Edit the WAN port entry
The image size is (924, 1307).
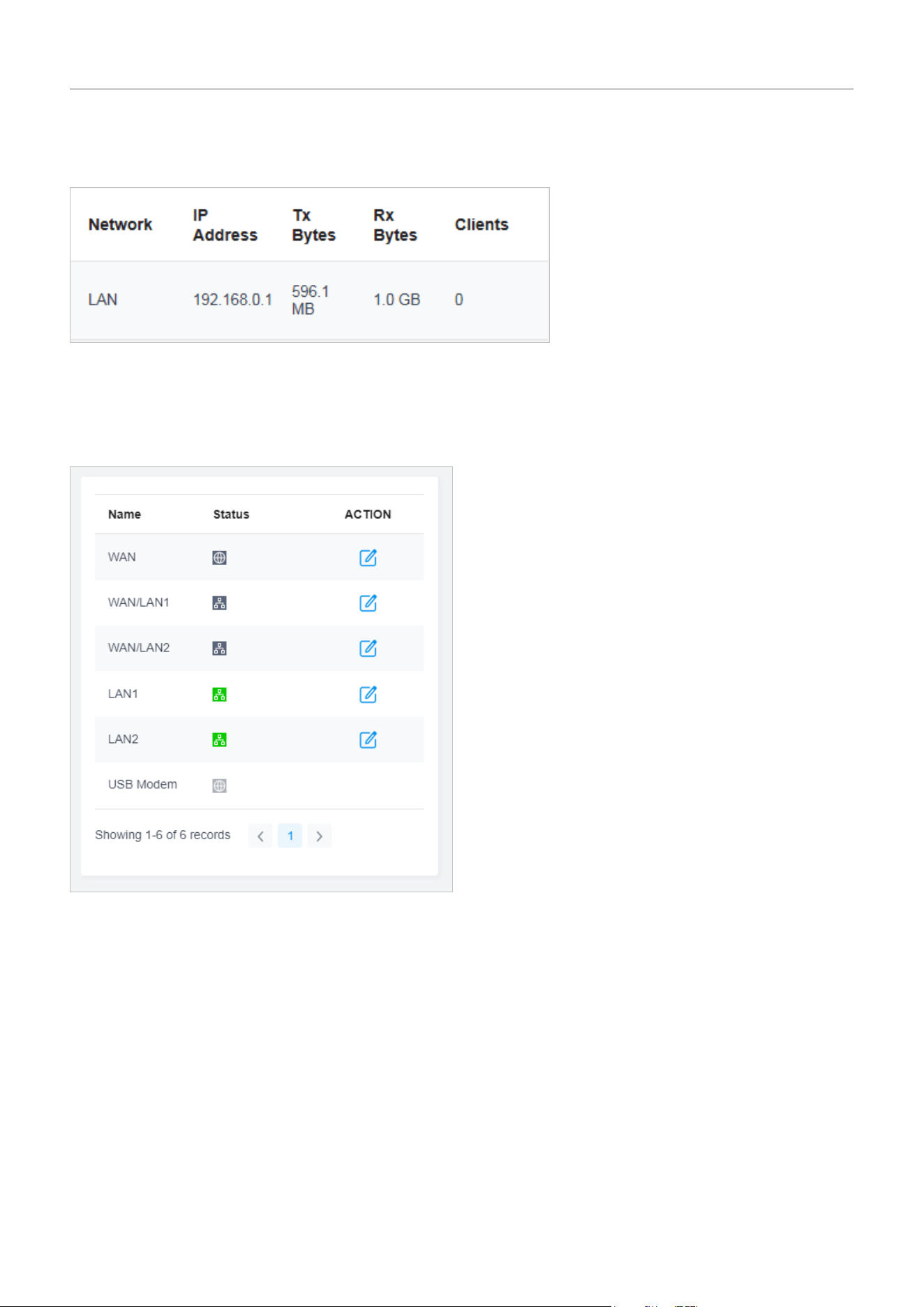click(x=368, y=557)
